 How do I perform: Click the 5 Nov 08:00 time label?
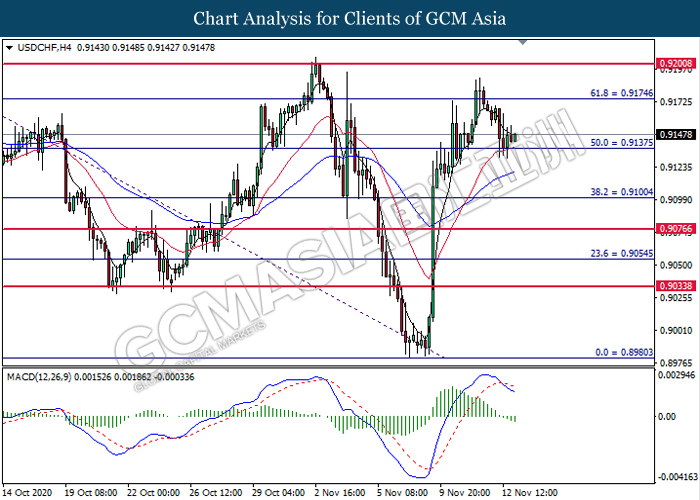[402, 493]
